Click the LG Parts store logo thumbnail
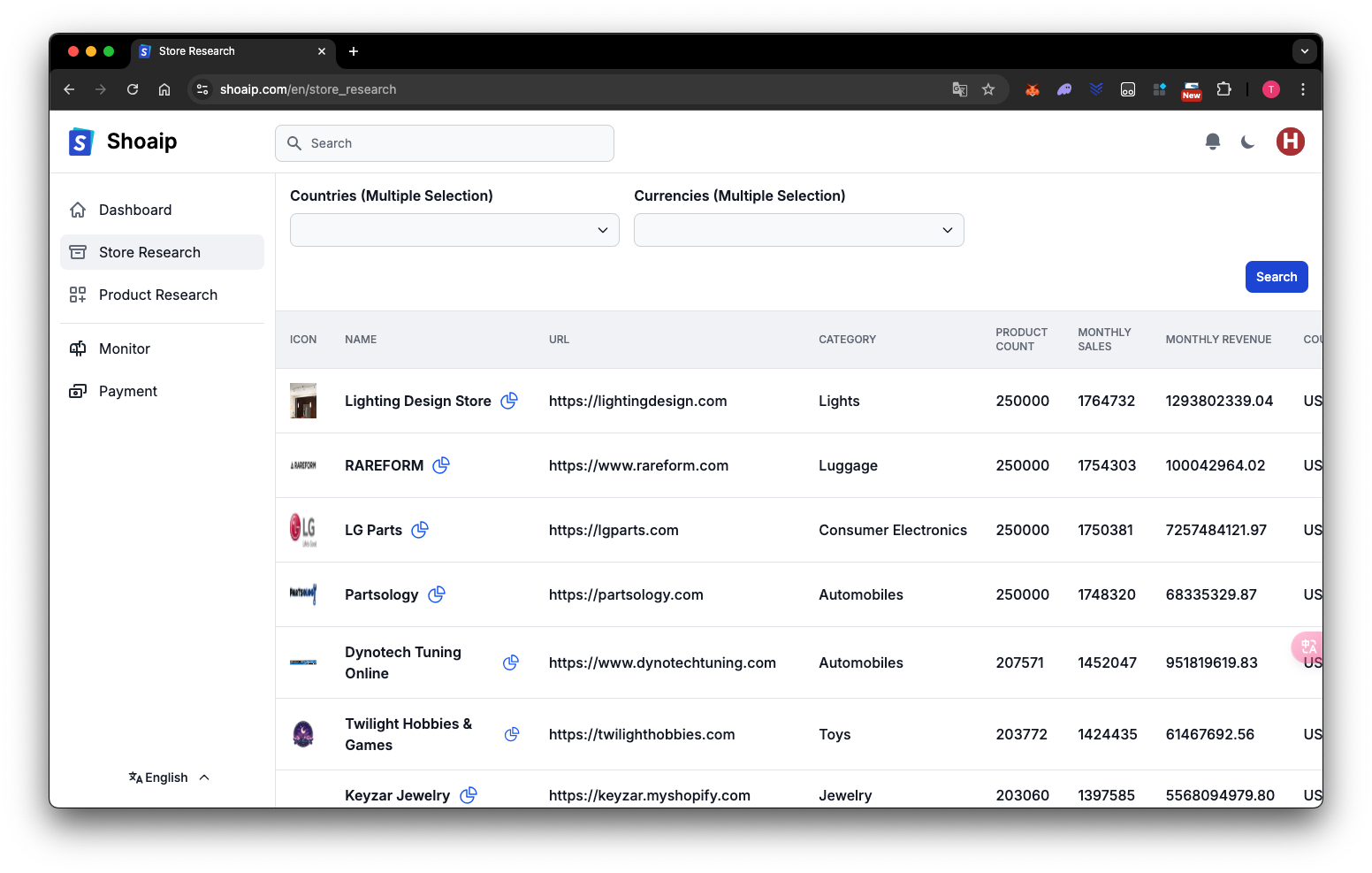 [x=303, y=530]
